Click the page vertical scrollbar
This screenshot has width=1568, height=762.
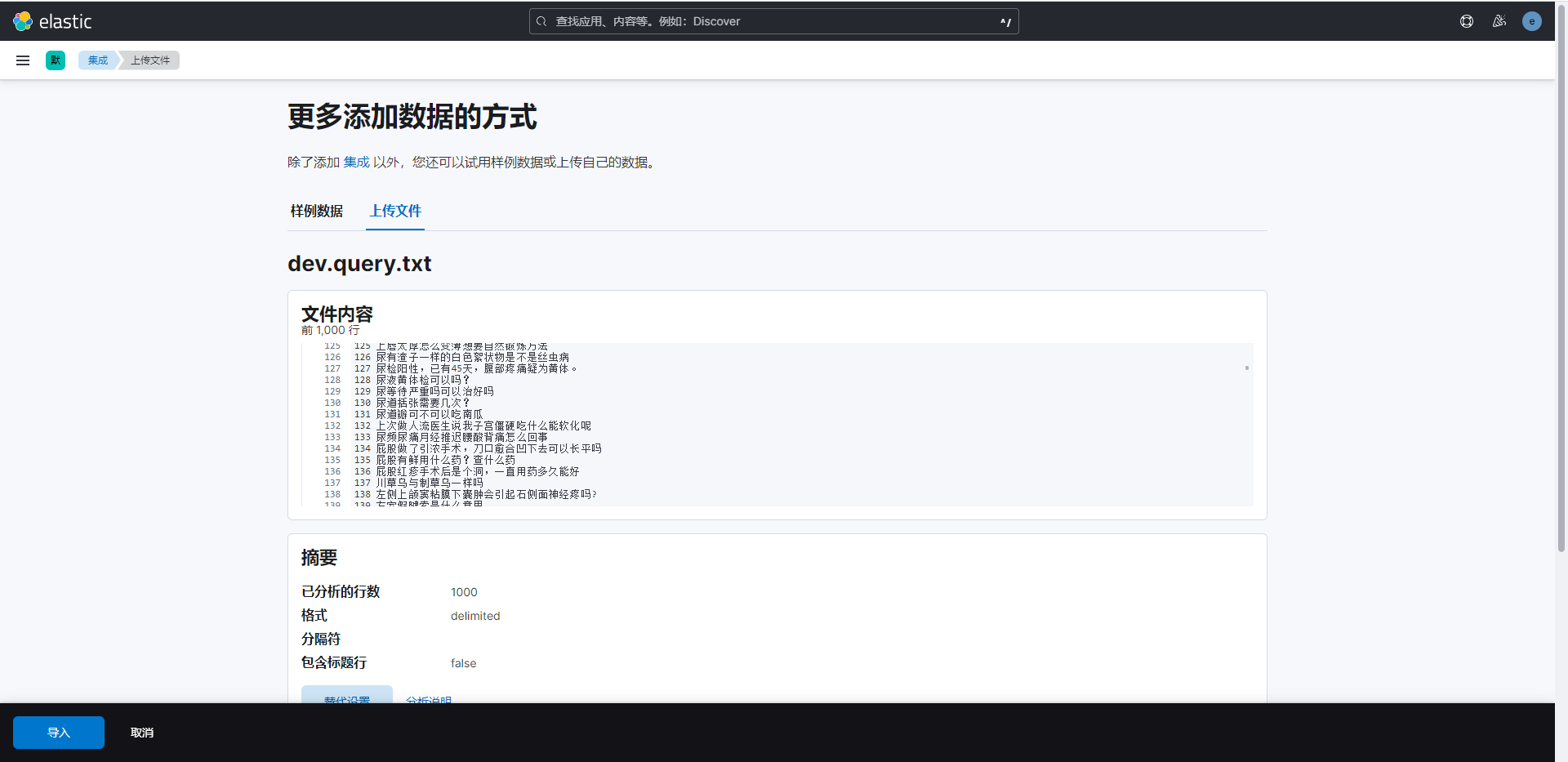tap(1561, 278)
